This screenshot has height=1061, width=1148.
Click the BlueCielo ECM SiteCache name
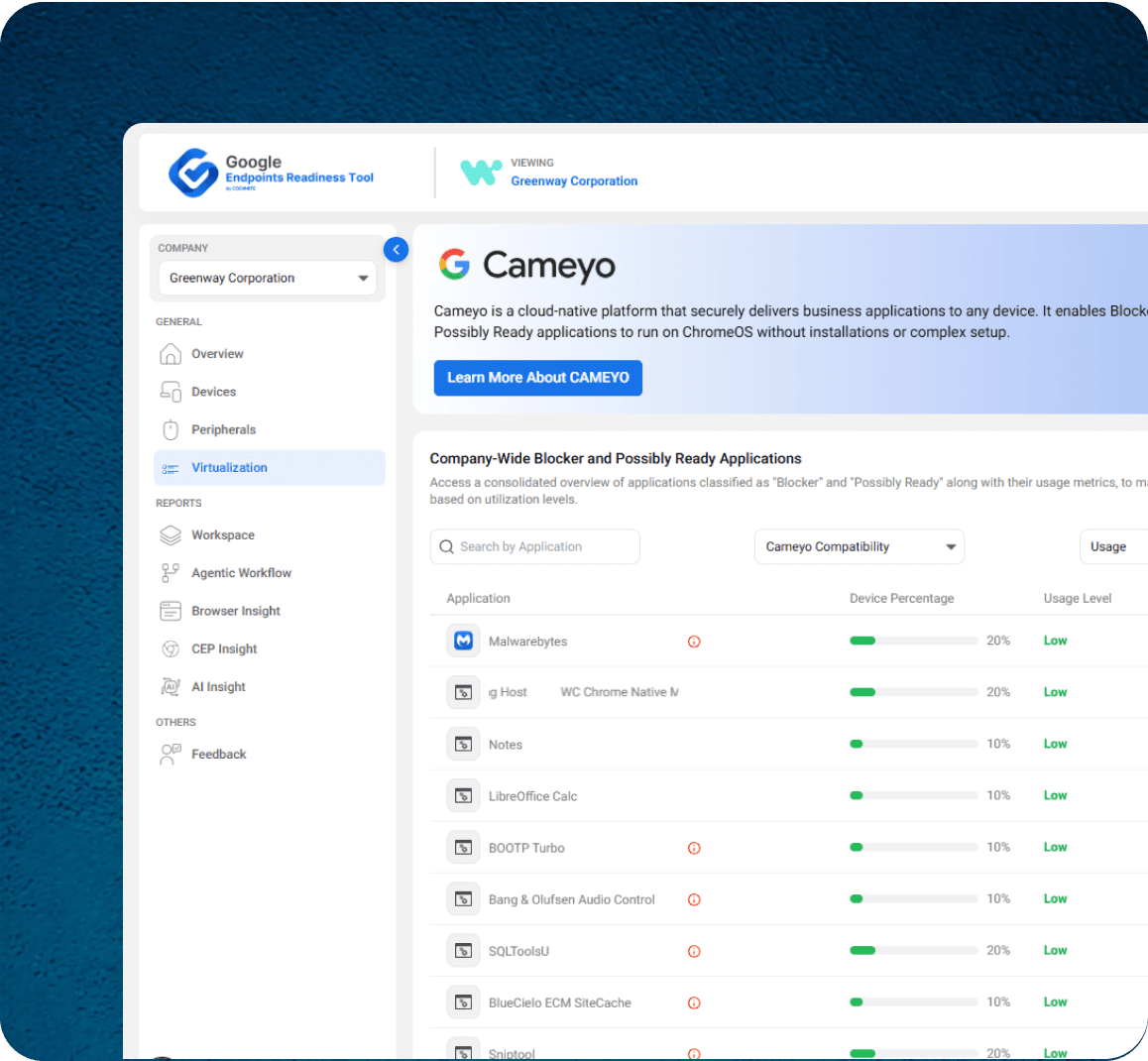[560, 1003]
